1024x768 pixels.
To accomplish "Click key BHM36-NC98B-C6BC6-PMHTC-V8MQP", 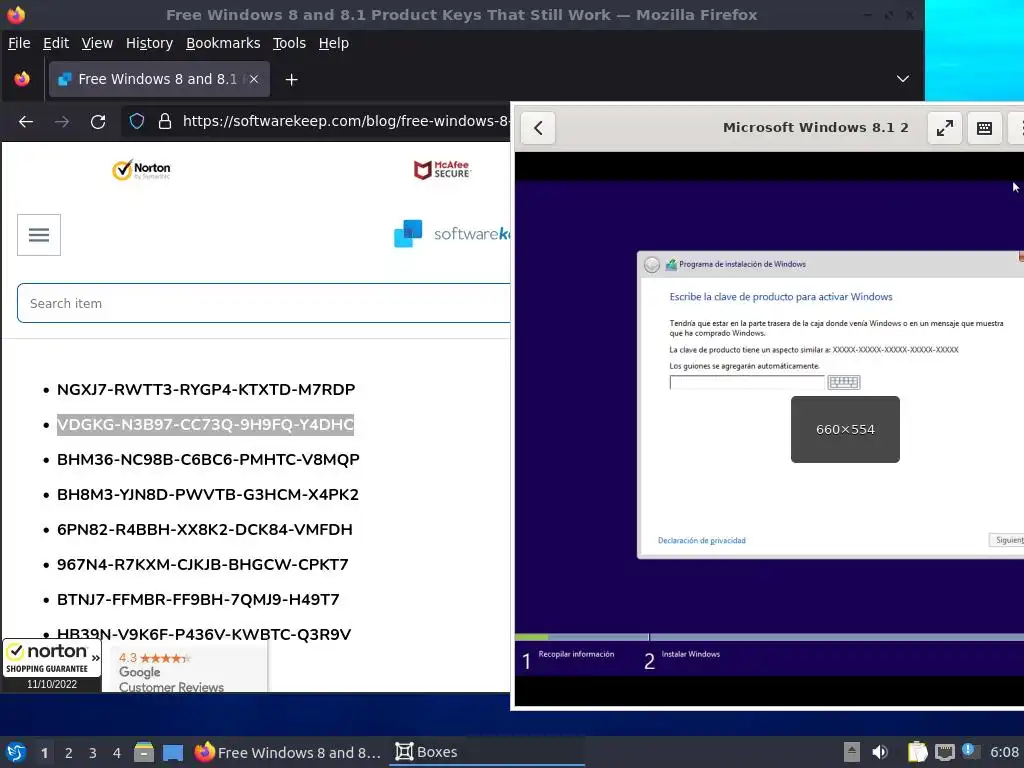I will [208, 460].
